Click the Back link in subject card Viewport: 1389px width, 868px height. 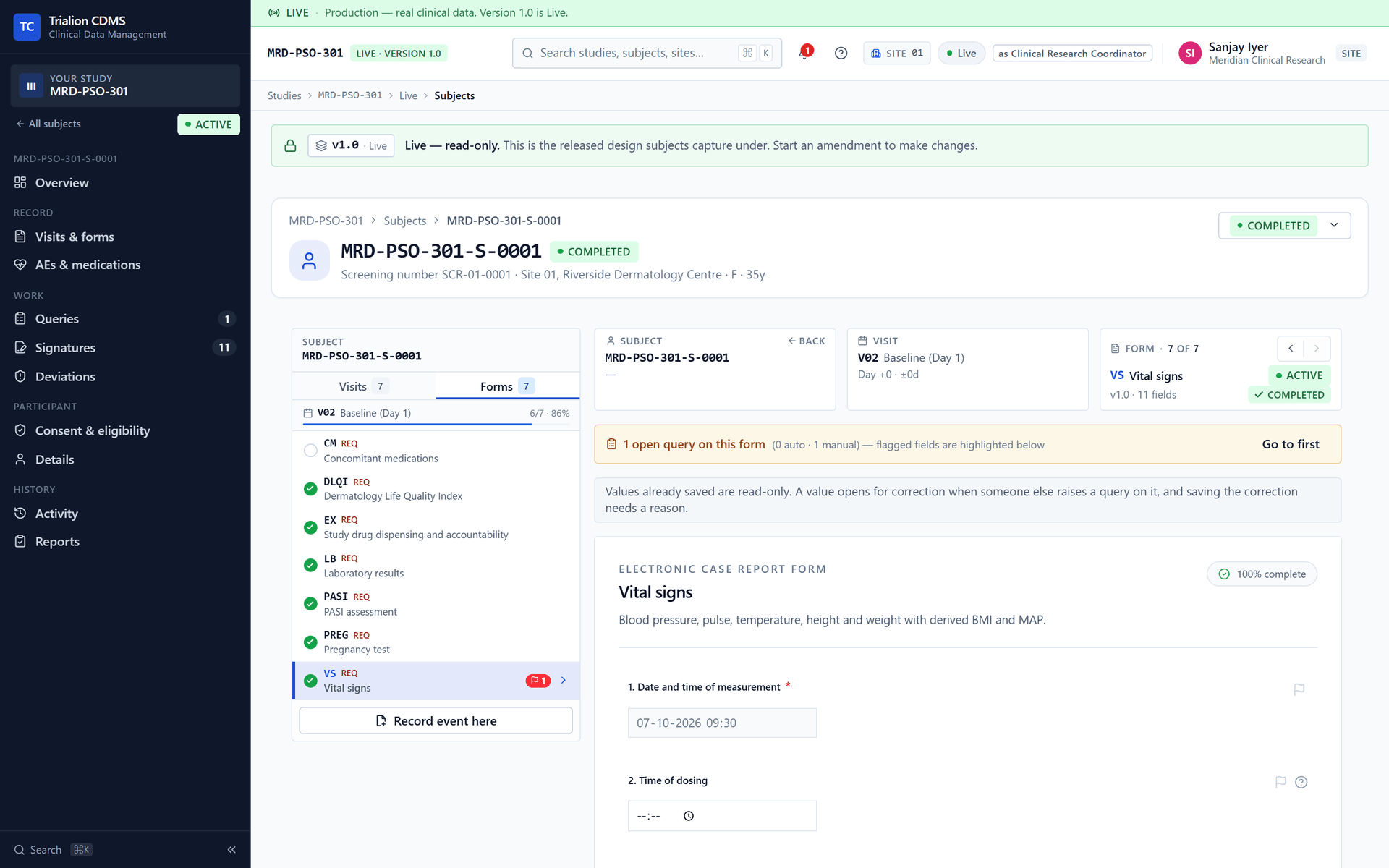coord(807,341)
